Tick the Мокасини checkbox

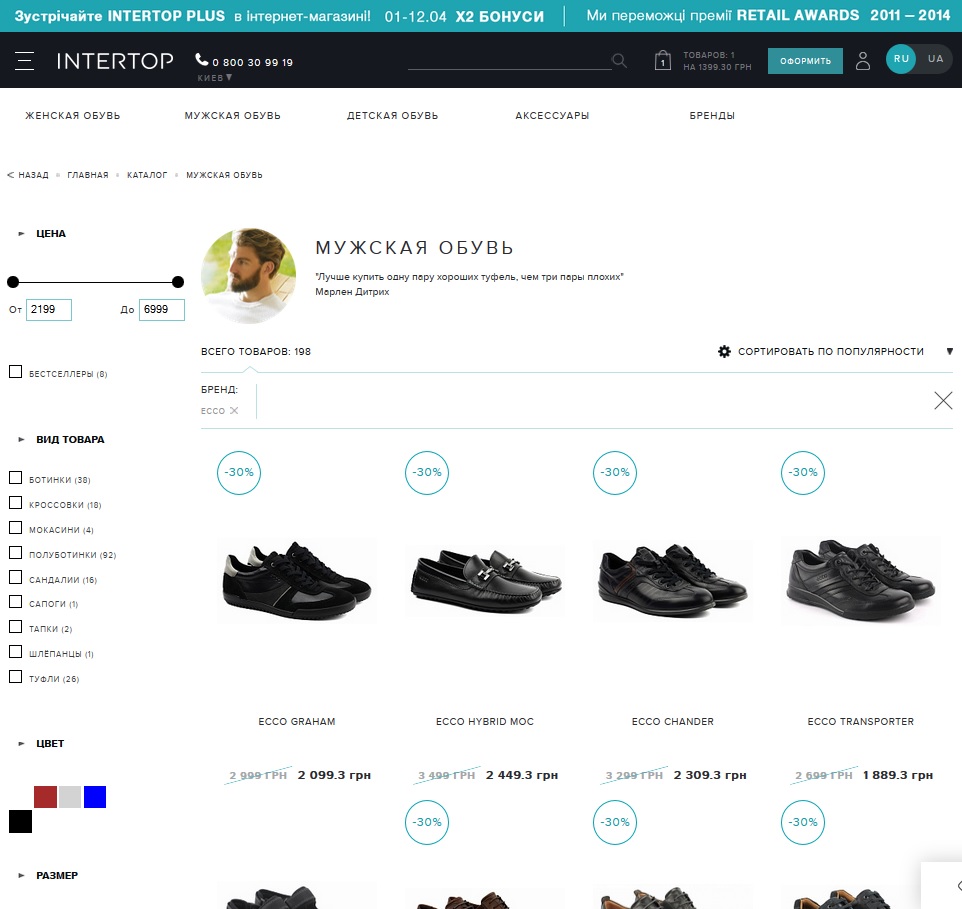15,527
